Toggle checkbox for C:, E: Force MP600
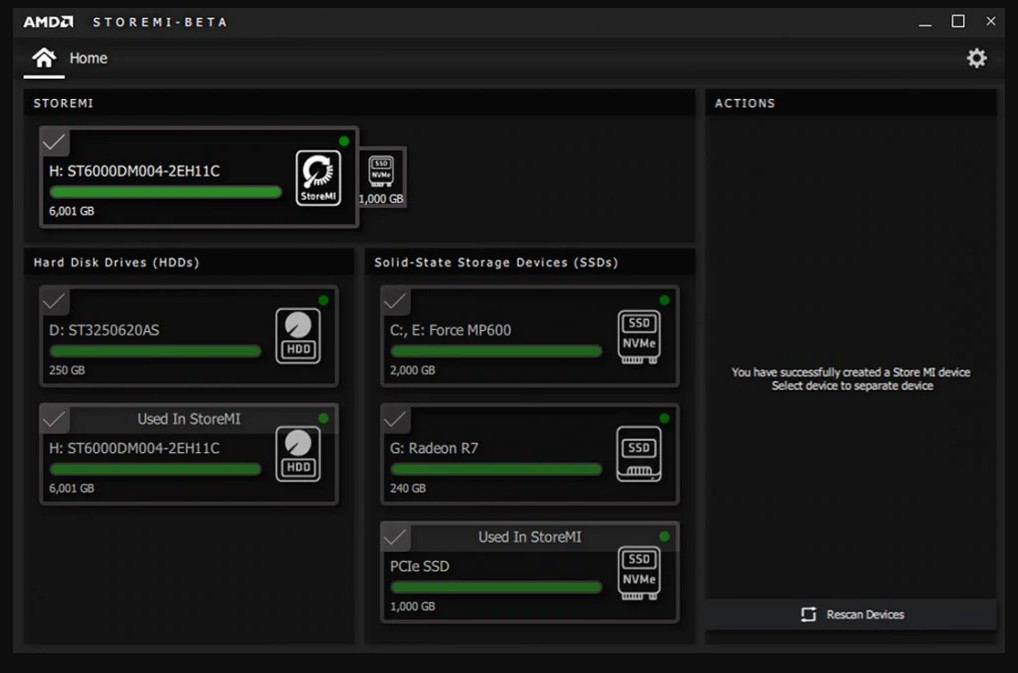 395,300
